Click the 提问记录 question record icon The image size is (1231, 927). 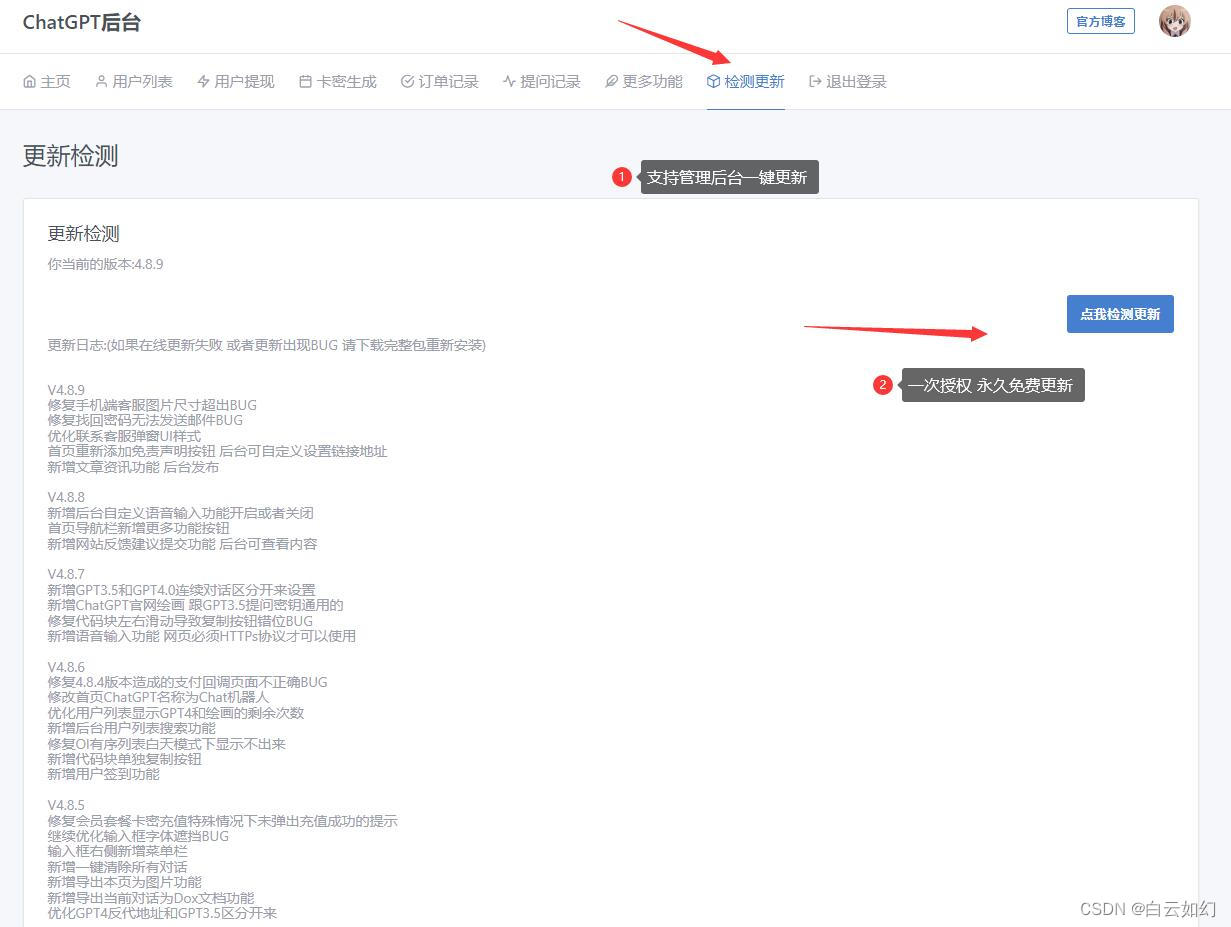(x=509, y=81)
